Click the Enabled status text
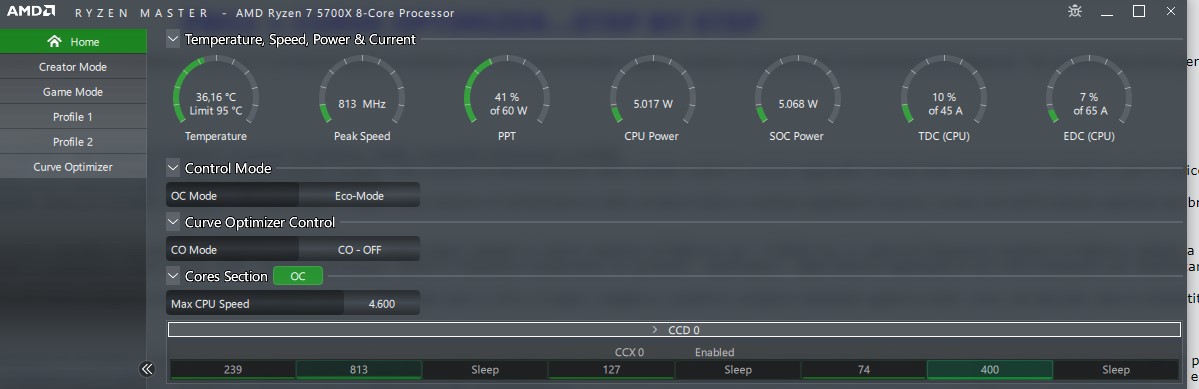This screenshot has height=389, width=1199. tap(714, 352)
